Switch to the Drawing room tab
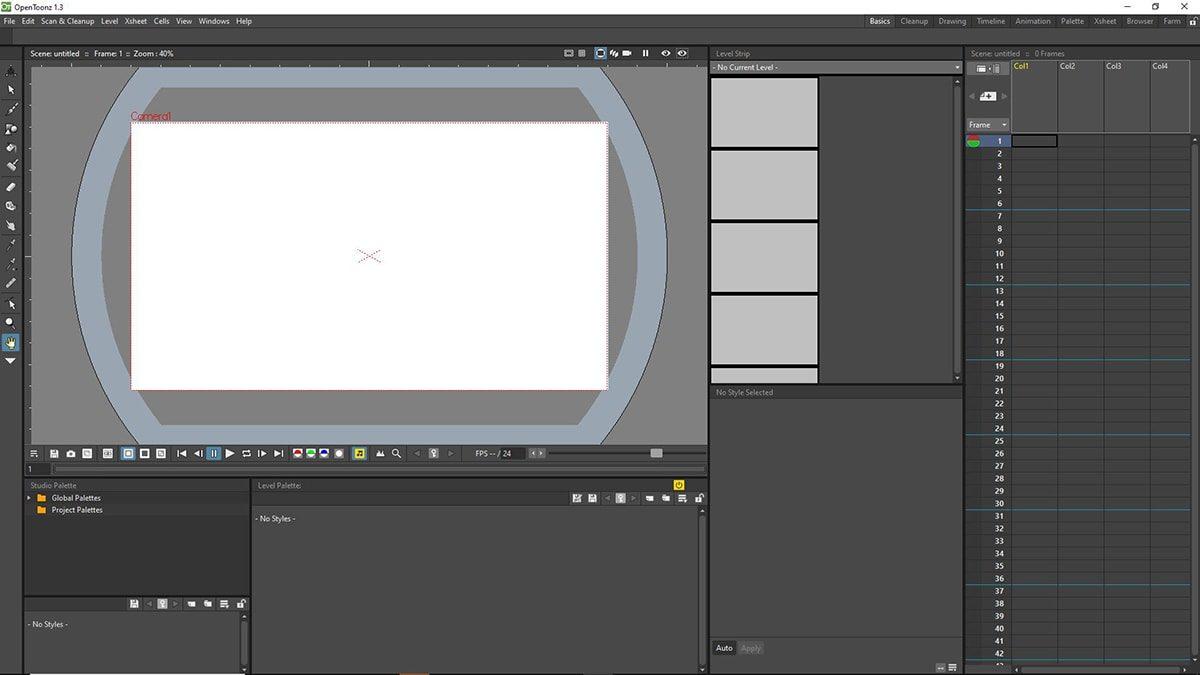The width and height of the screenshot is (1200, 675). [x=951, y=20]
